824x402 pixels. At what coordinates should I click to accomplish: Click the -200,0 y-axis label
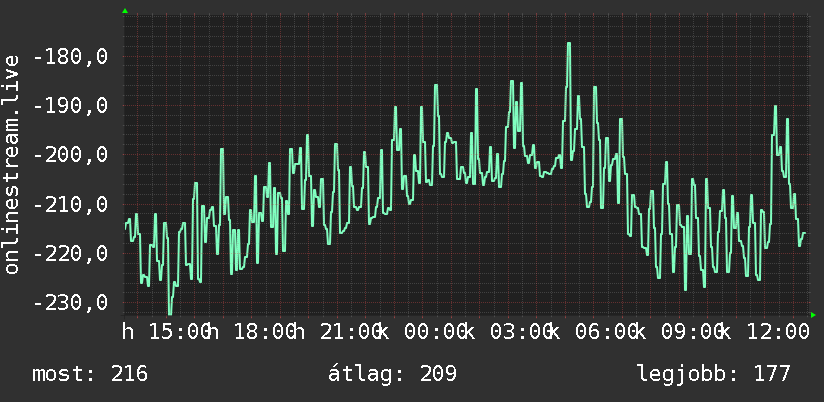pyautogui.click(x=70, y=155)
